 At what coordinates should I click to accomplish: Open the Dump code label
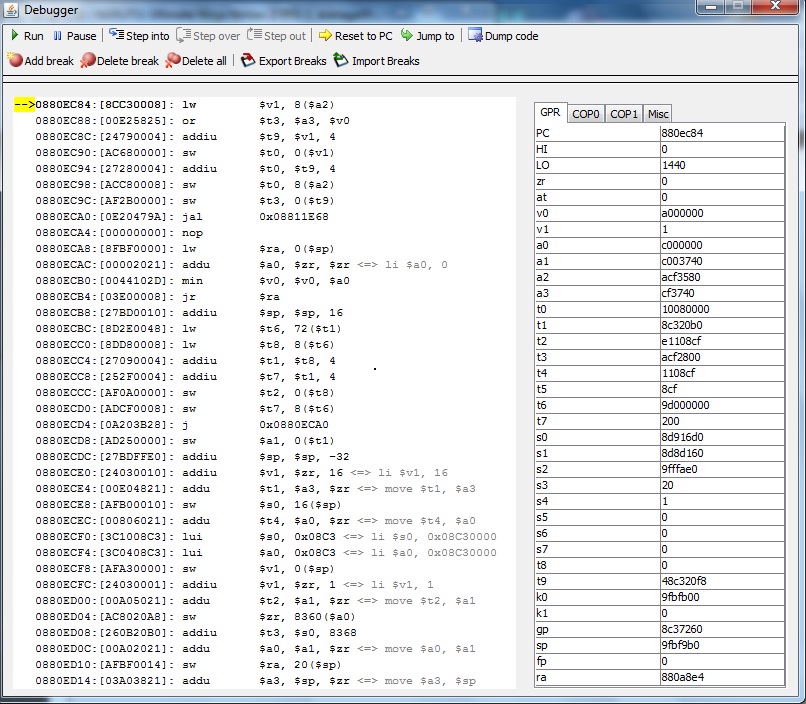(511, 36)
